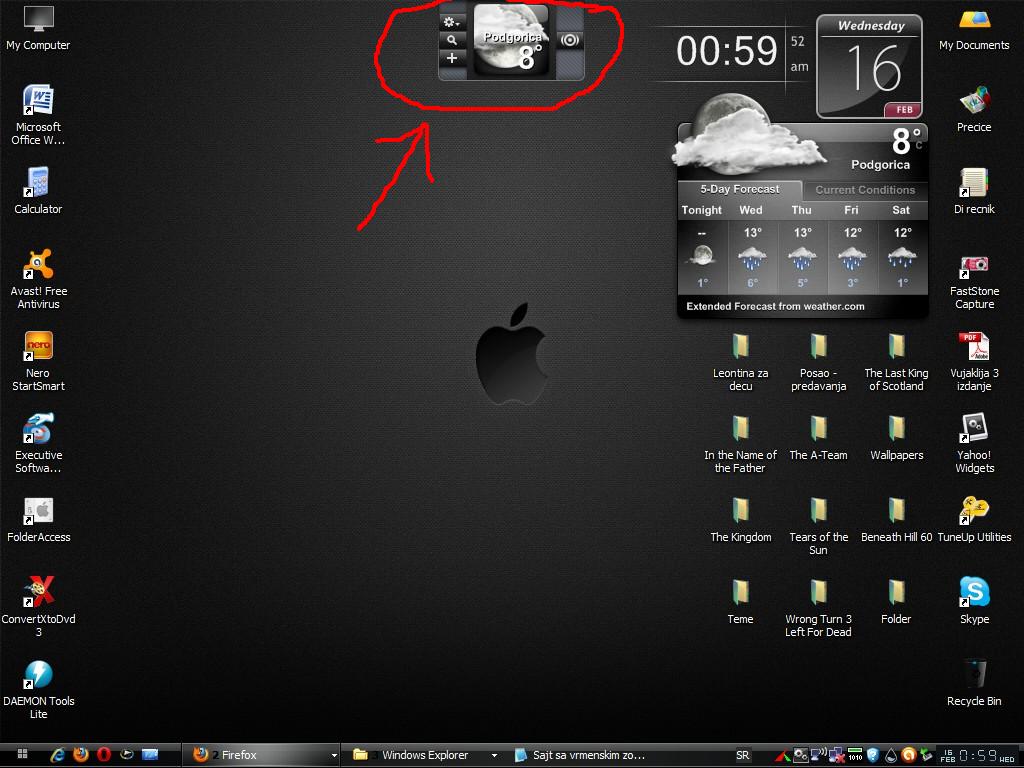Launch Skype from the desktop
Screen dimensions: 1024x768
point(974,601)
